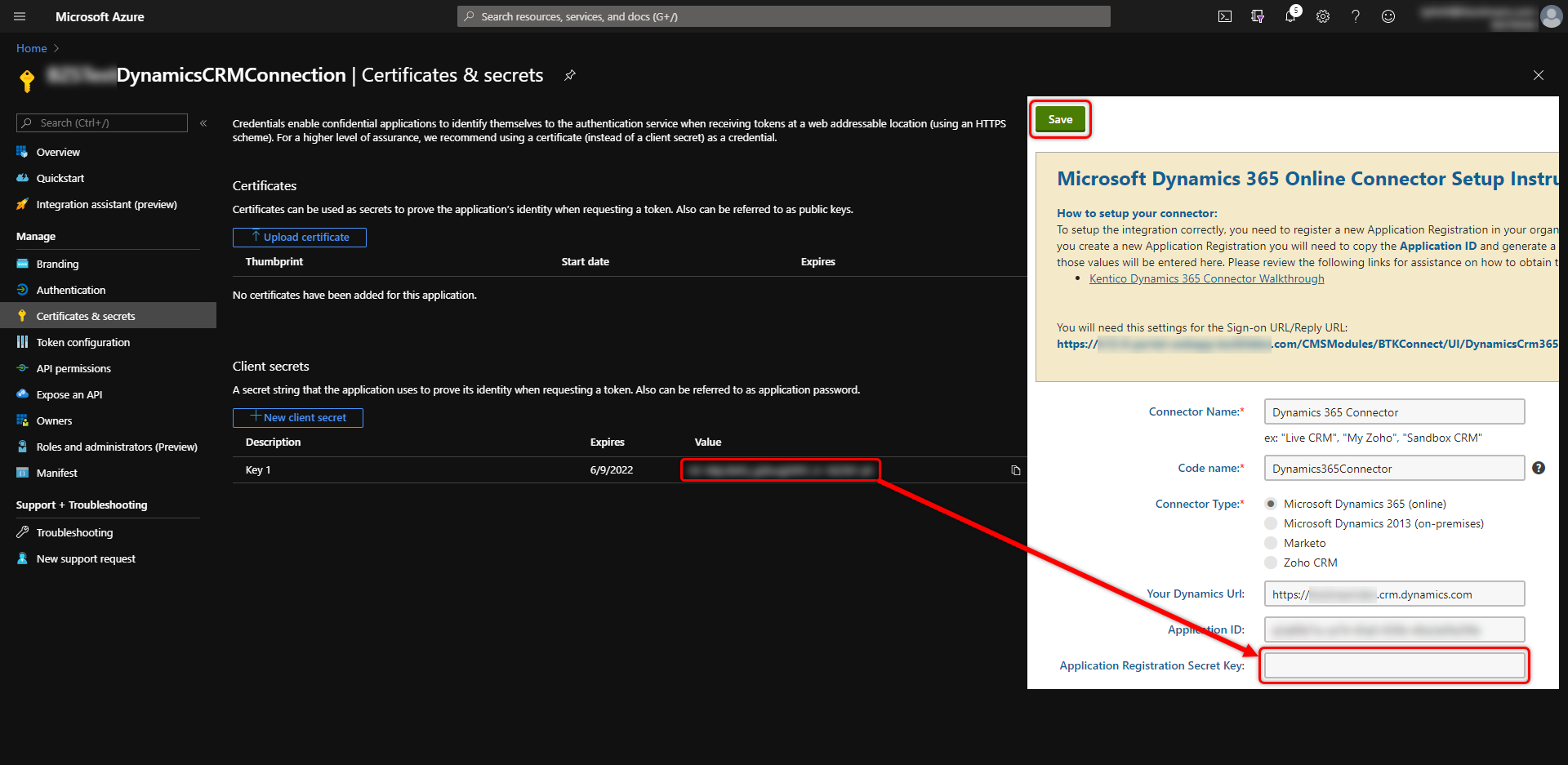
Task: Click the Branding icon
Action: (22, 264)
